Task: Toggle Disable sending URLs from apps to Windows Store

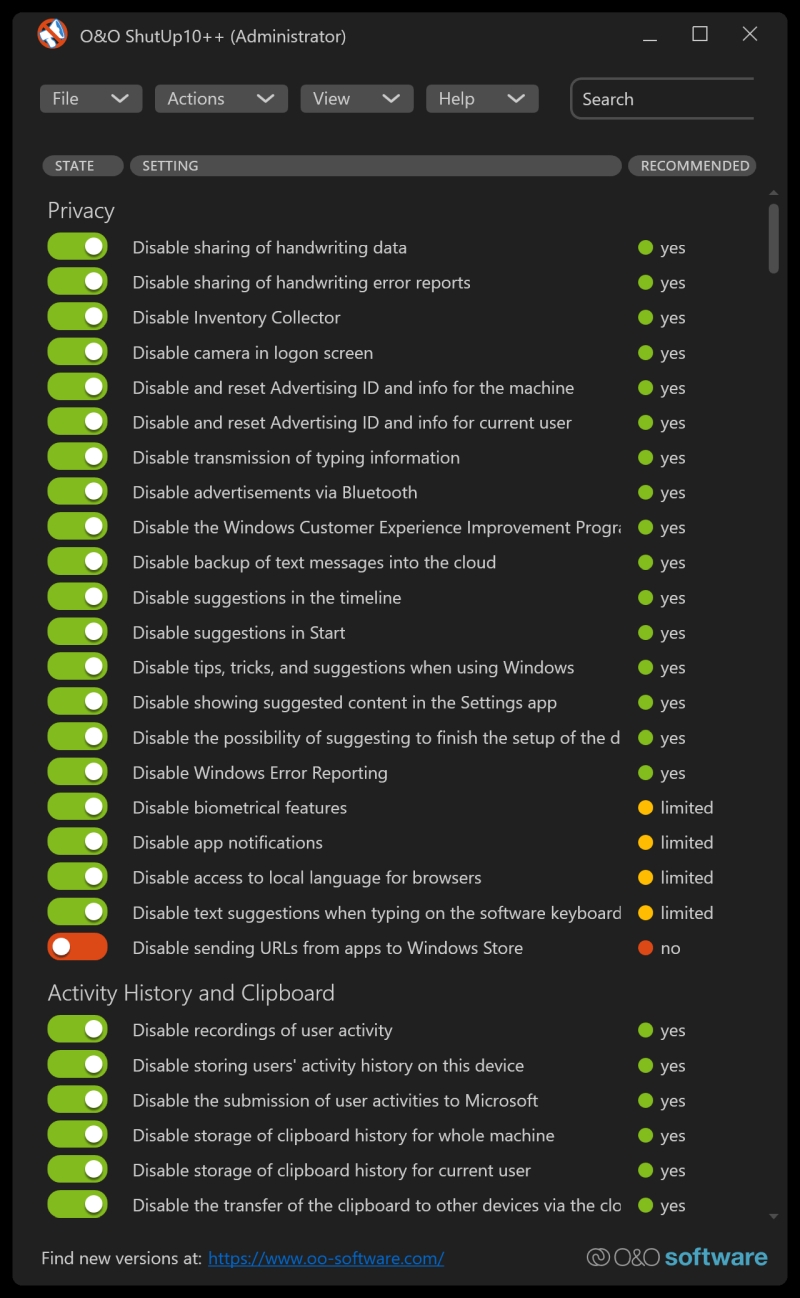Action: pos(77,946)
